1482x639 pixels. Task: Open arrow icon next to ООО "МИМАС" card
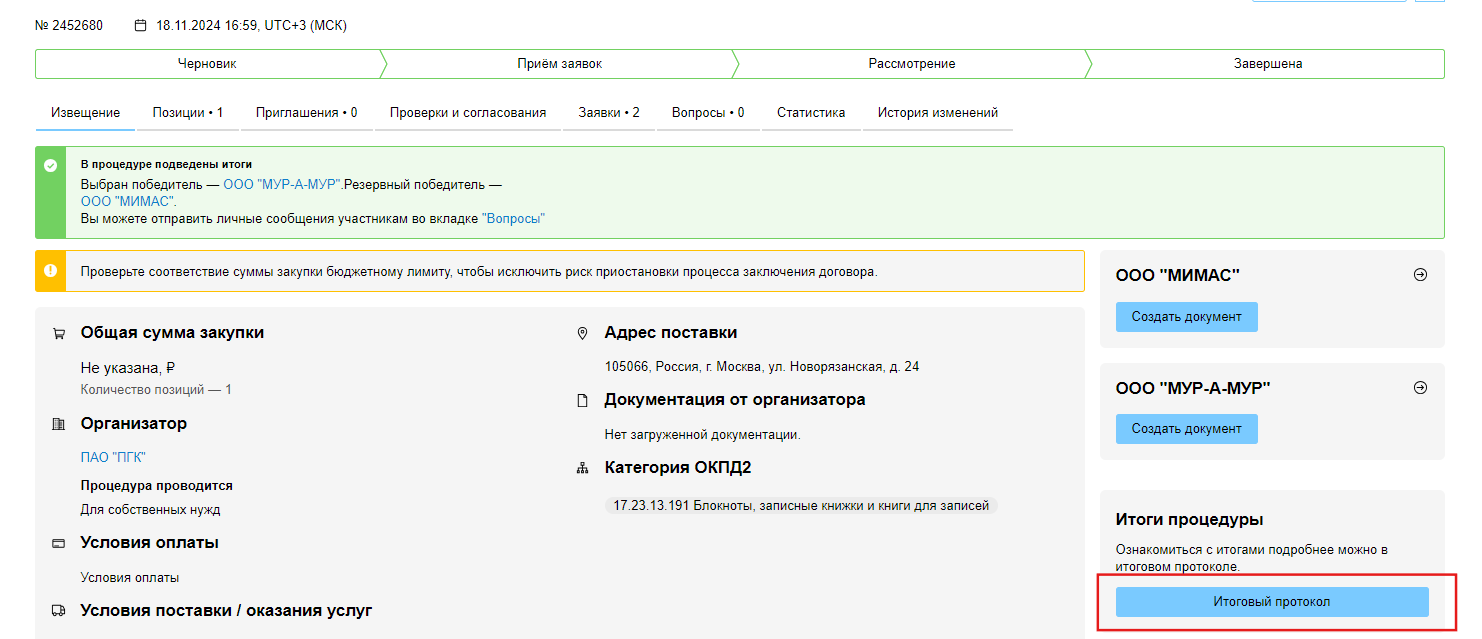1420,275
